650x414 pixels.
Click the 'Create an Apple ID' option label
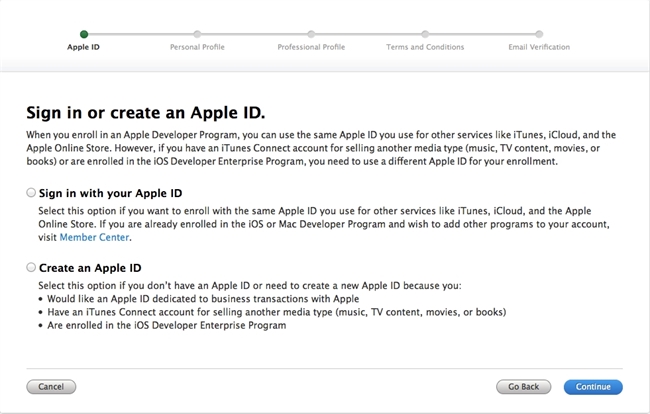pos(89,268)
